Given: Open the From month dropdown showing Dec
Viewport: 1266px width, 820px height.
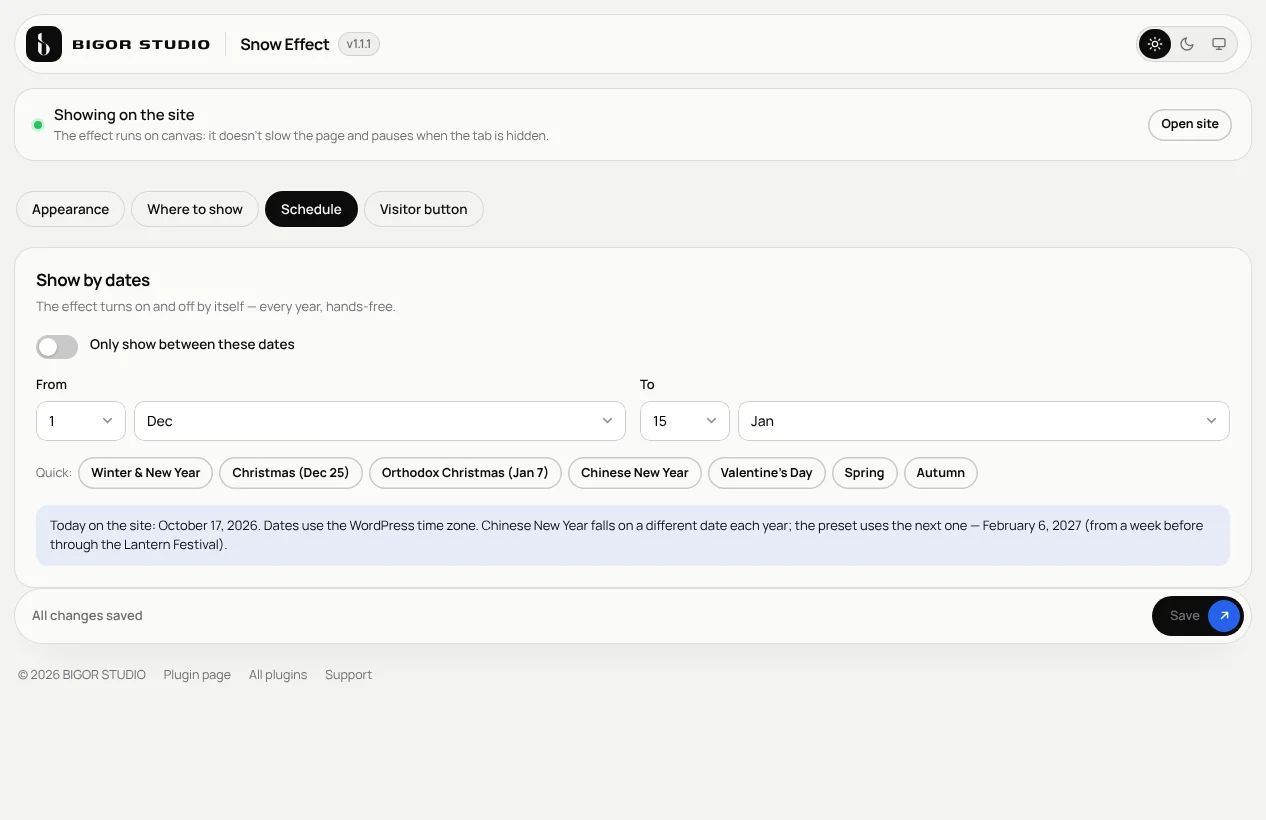Looking at the screenshot, I should pyautogui.click(x=380, y=421).
